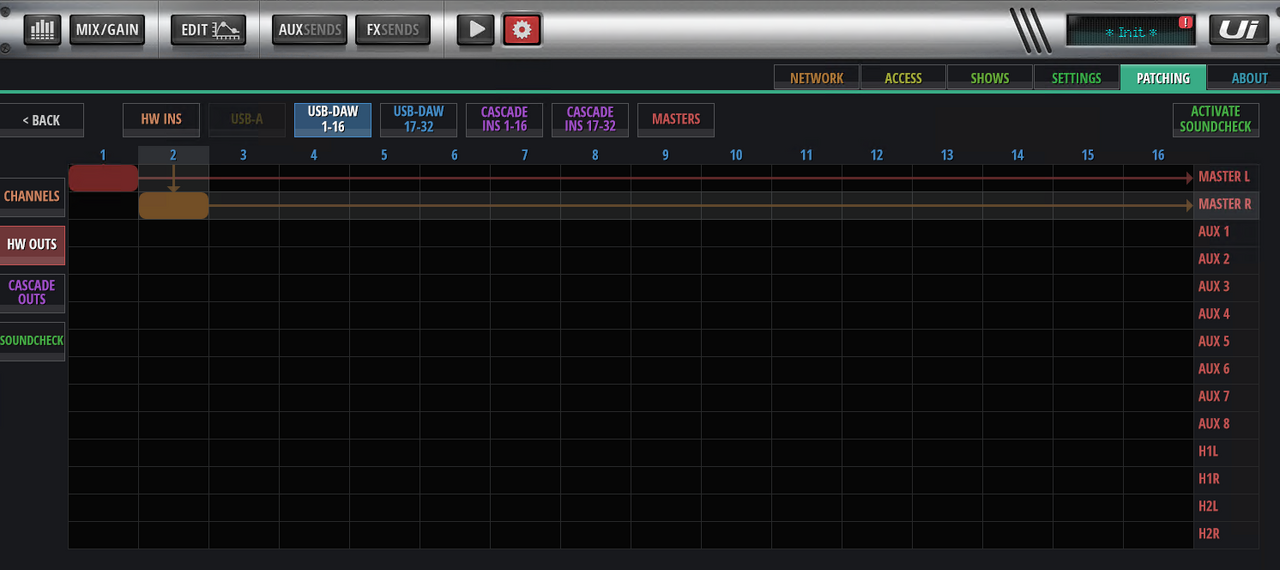Viewport: 1280px width, 570px height.
Task: Click the MASTER L row label
Action: pos(1224,177)
